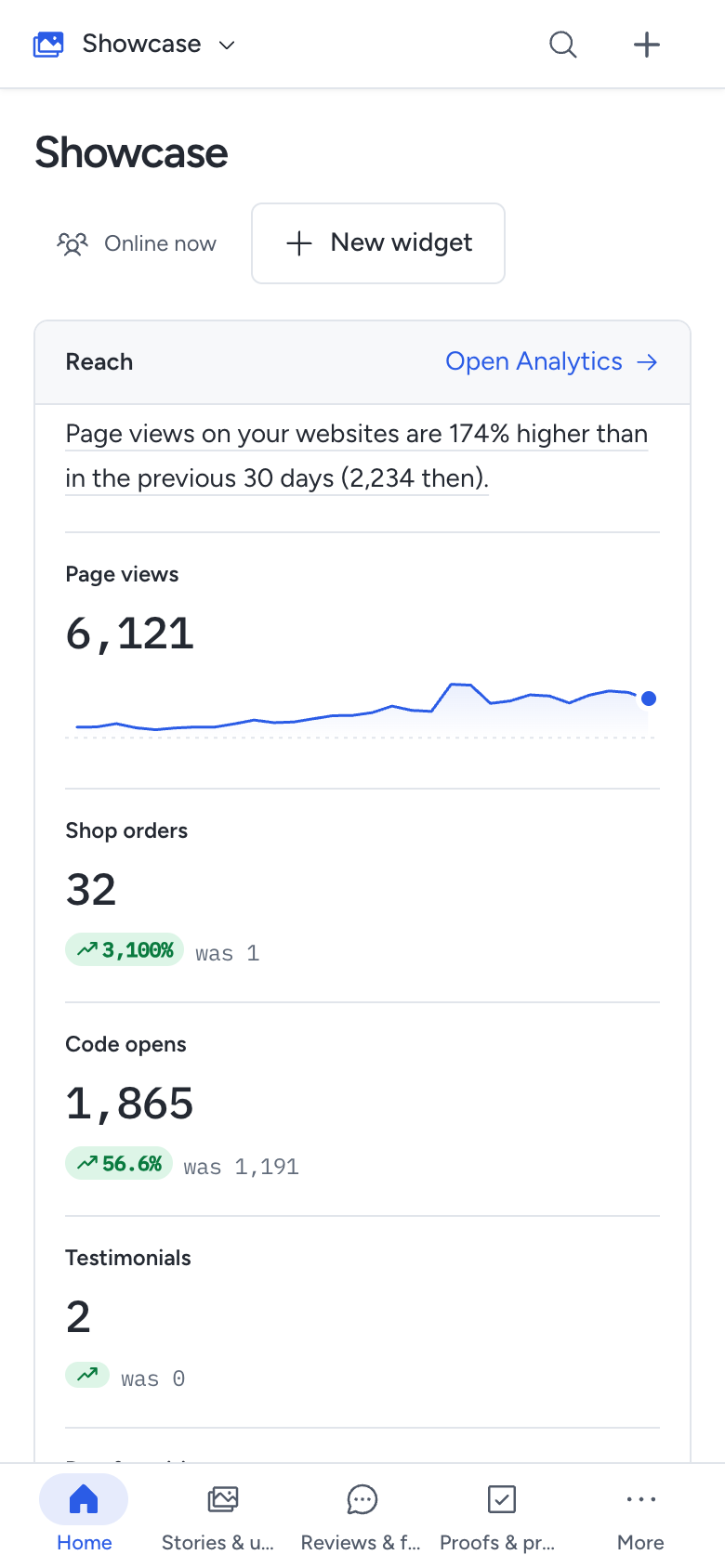
Task: Click the 'was 1,191' comparison text
Action: point(242,1167)
